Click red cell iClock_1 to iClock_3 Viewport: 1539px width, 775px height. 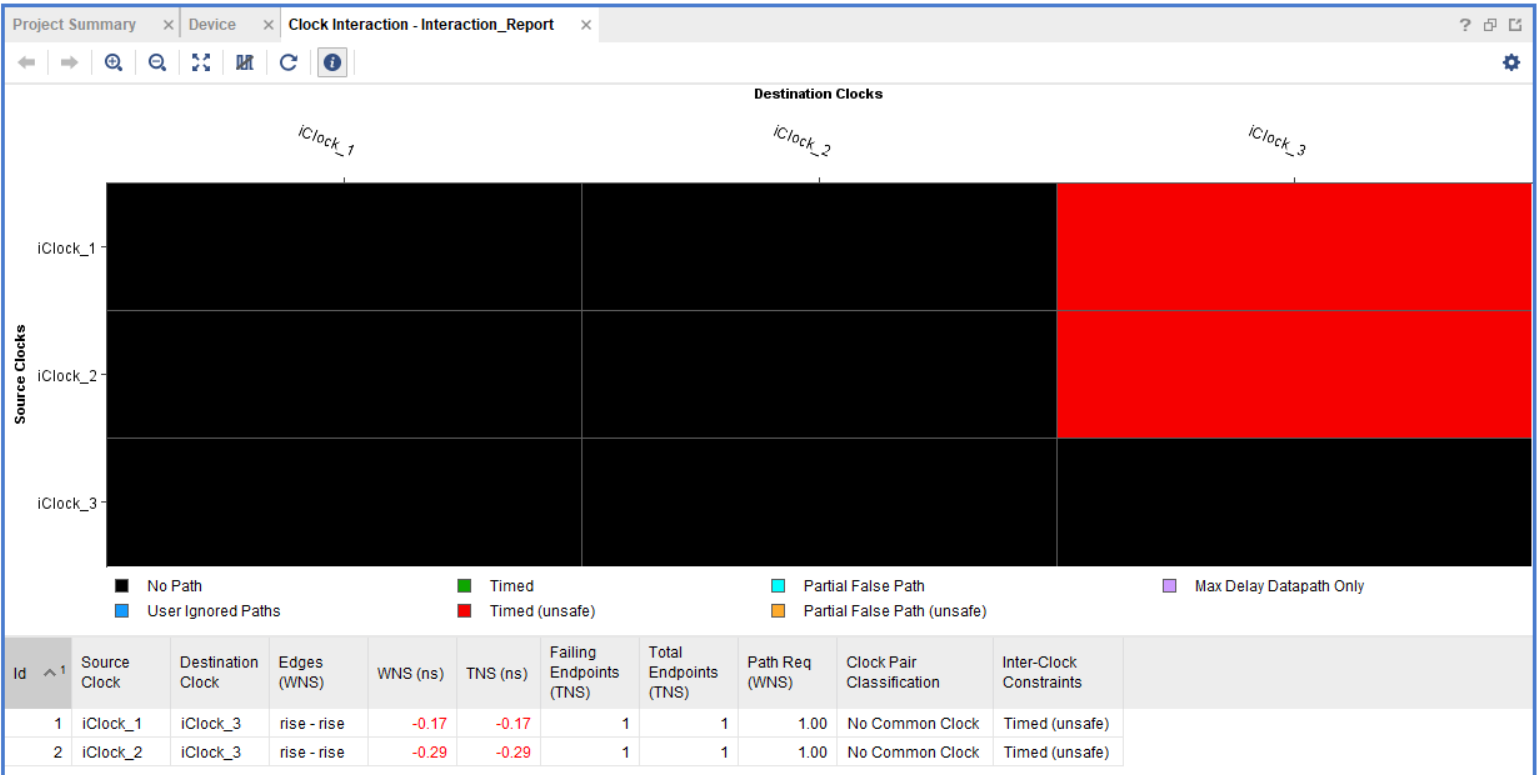1293,247
